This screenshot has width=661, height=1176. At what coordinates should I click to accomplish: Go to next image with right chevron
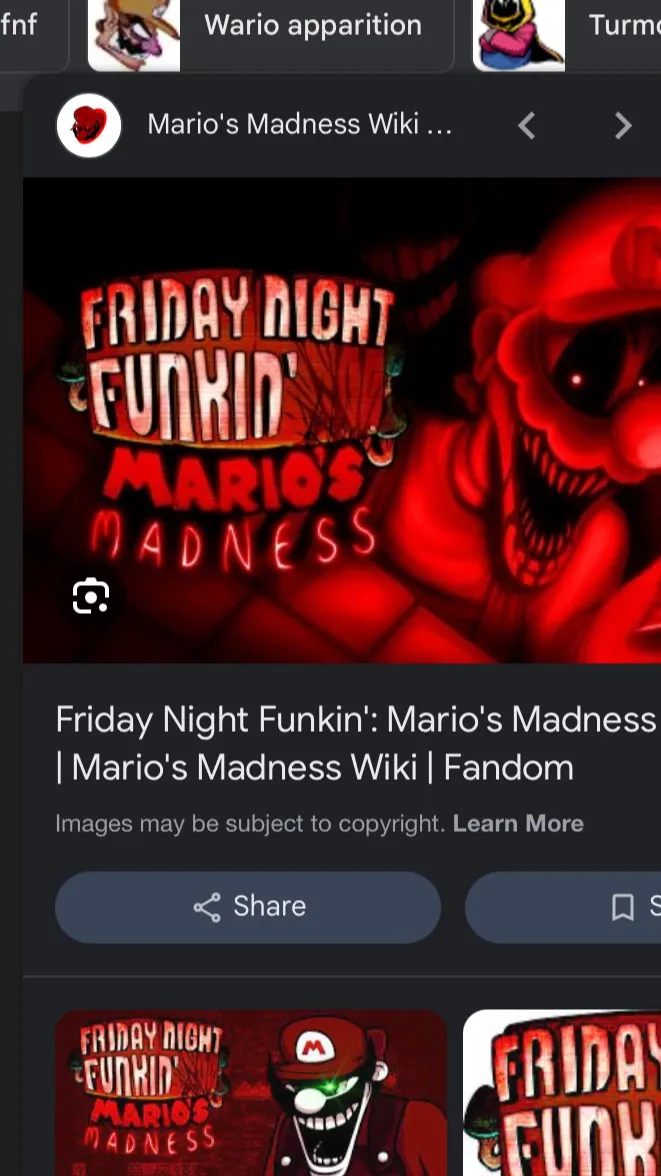tap(623, 126)
